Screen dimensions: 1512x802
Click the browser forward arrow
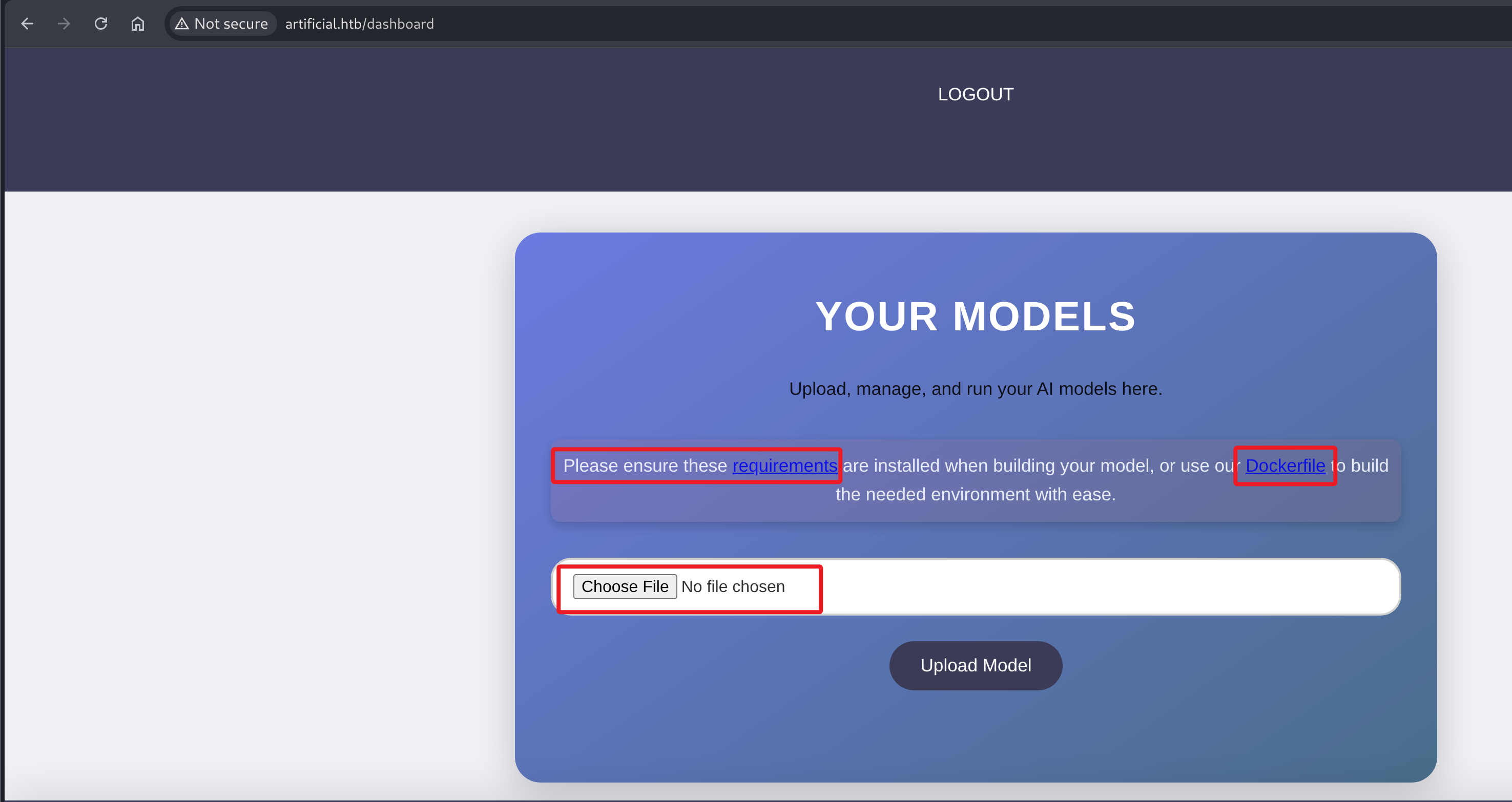click(x=64, y=24)
